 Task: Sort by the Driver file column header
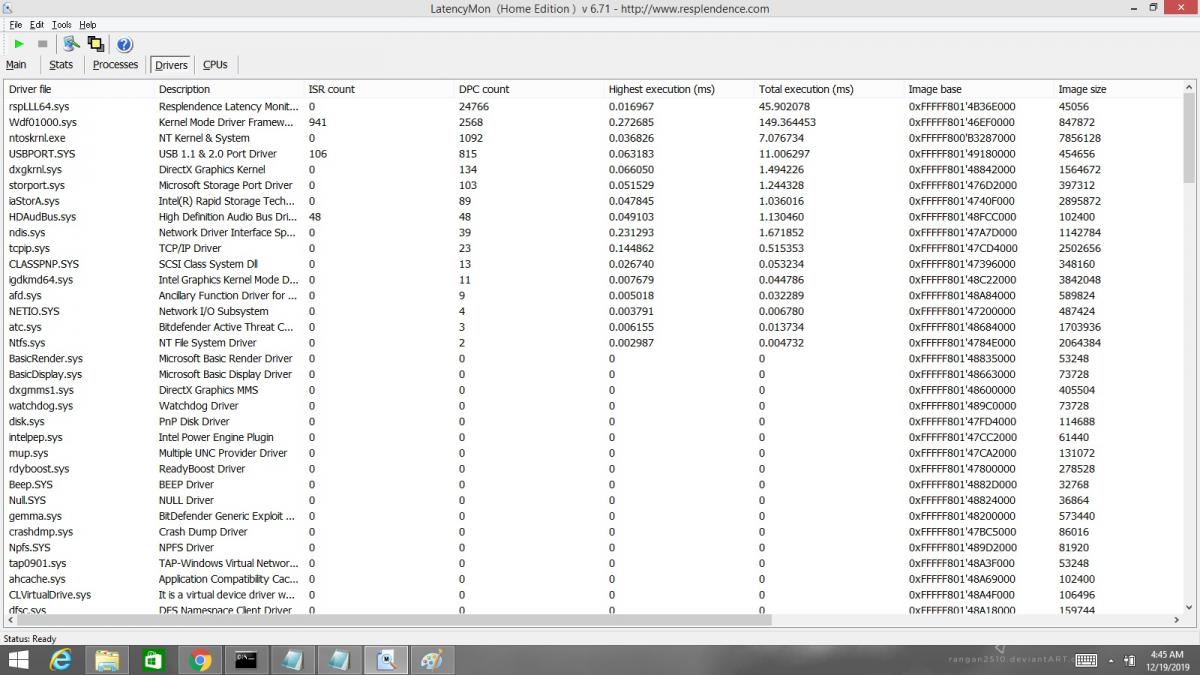(79, 89)
